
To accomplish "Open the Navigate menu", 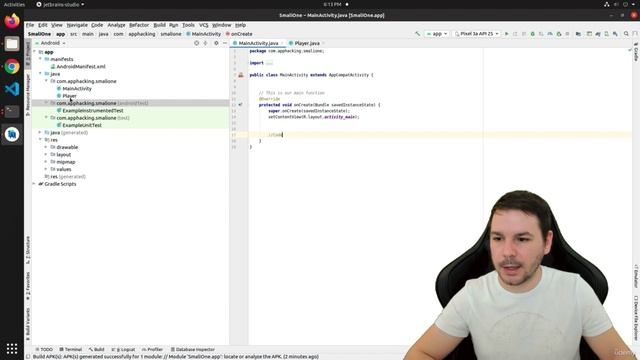I will point(77,25).
